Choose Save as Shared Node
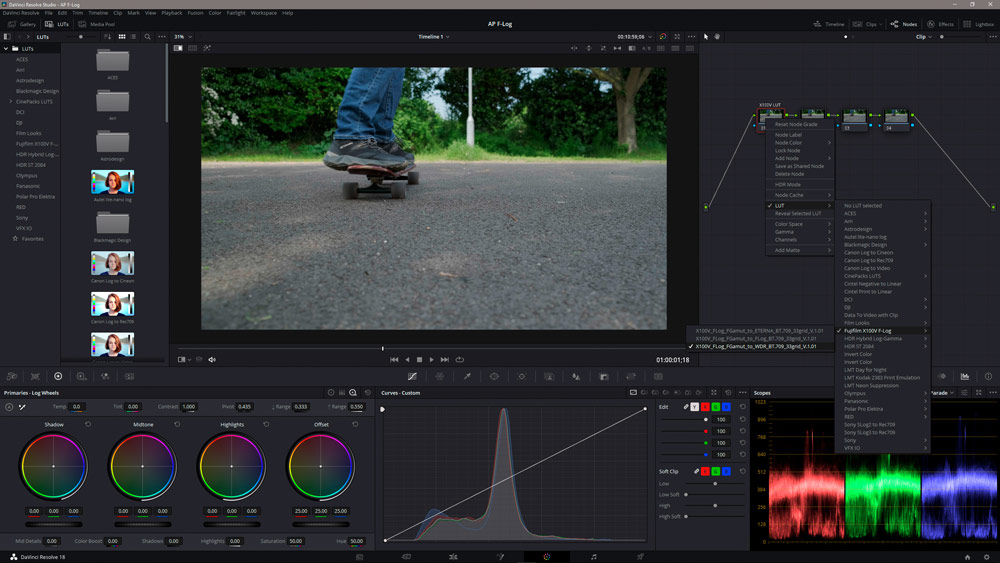The width and height of the screenshot is (1000, 563). pos(800,166)
